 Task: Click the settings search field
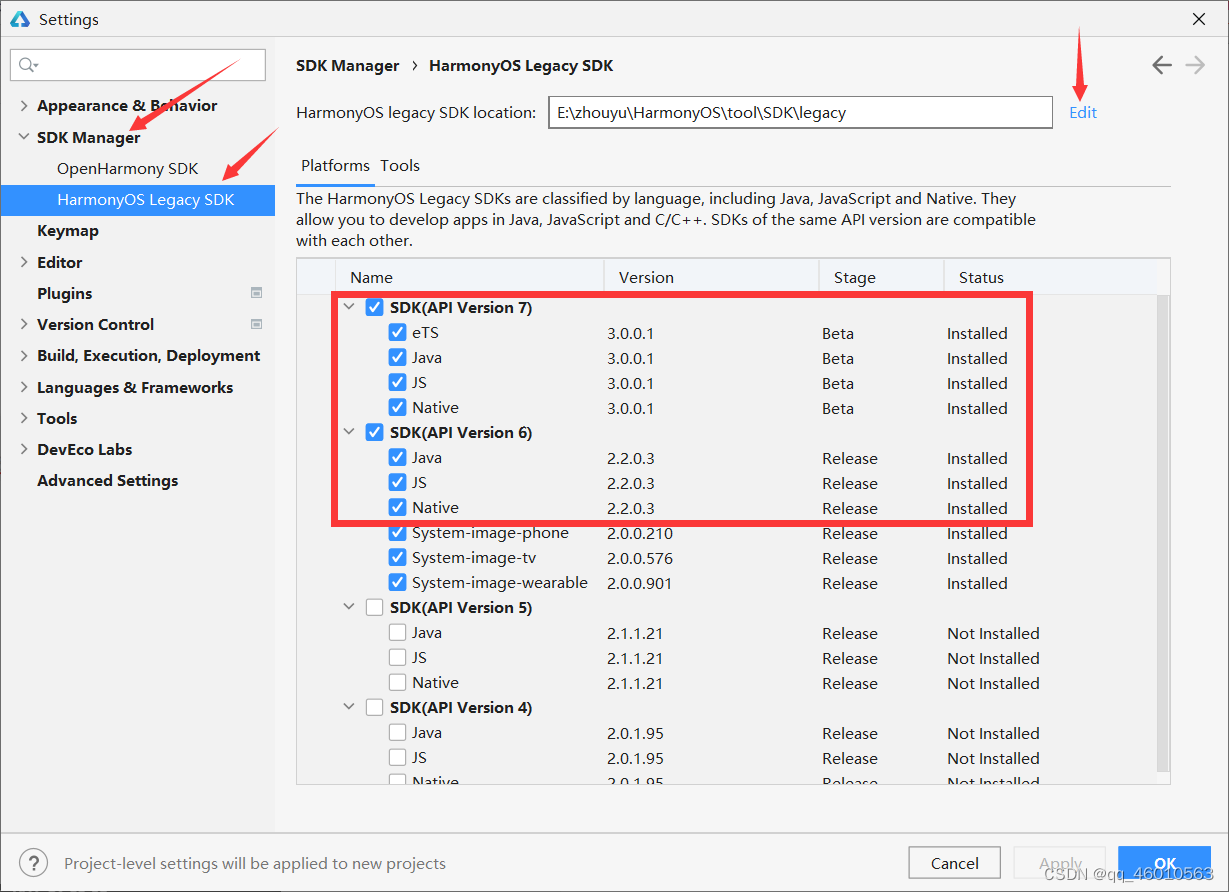[x=138, y=65]
